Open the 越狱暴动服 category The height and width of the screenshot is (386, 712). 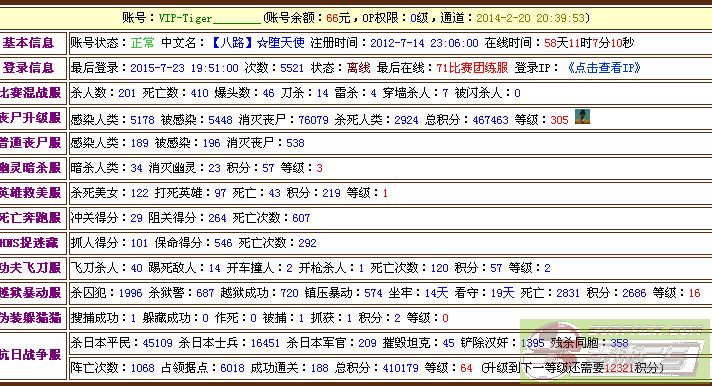pyautogui.click(x=30, y=293)
